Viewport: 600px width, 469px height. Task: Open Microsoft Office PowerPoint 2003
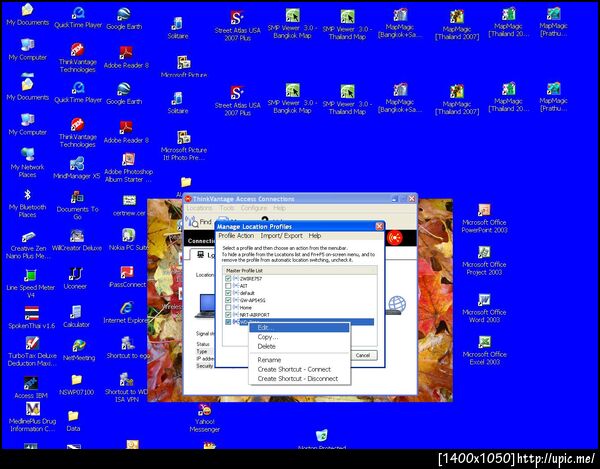pos(484,210)
